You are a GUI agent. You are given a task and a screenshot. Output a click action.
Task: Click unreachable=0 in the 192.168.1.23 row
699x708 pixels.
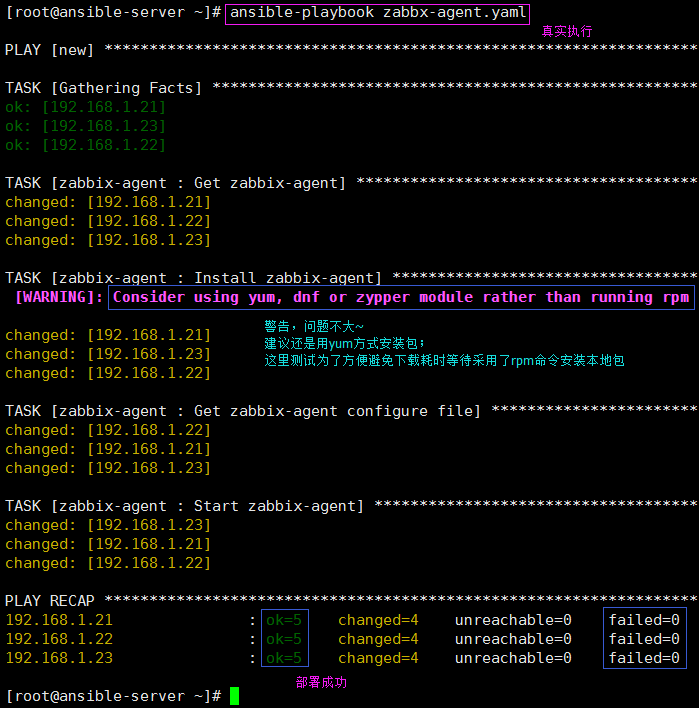[513, 658]
